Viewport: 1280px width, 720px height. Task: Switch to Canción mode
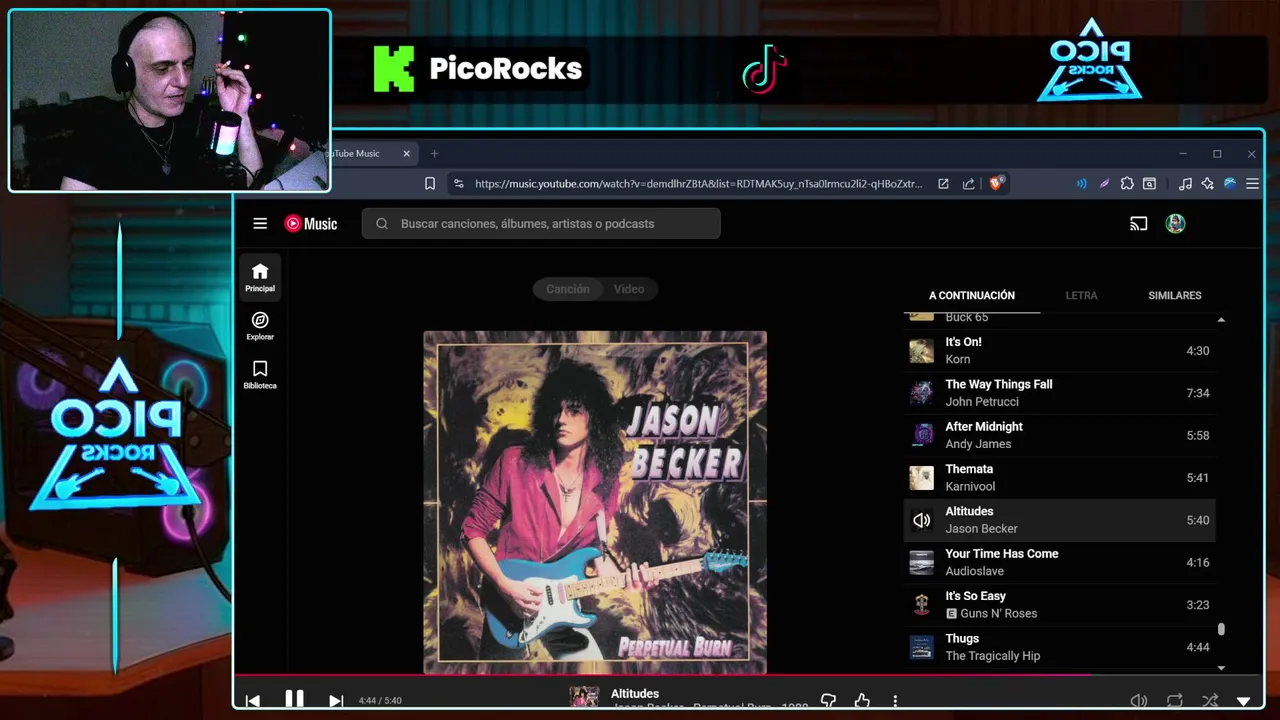click(x=568, y=289)
